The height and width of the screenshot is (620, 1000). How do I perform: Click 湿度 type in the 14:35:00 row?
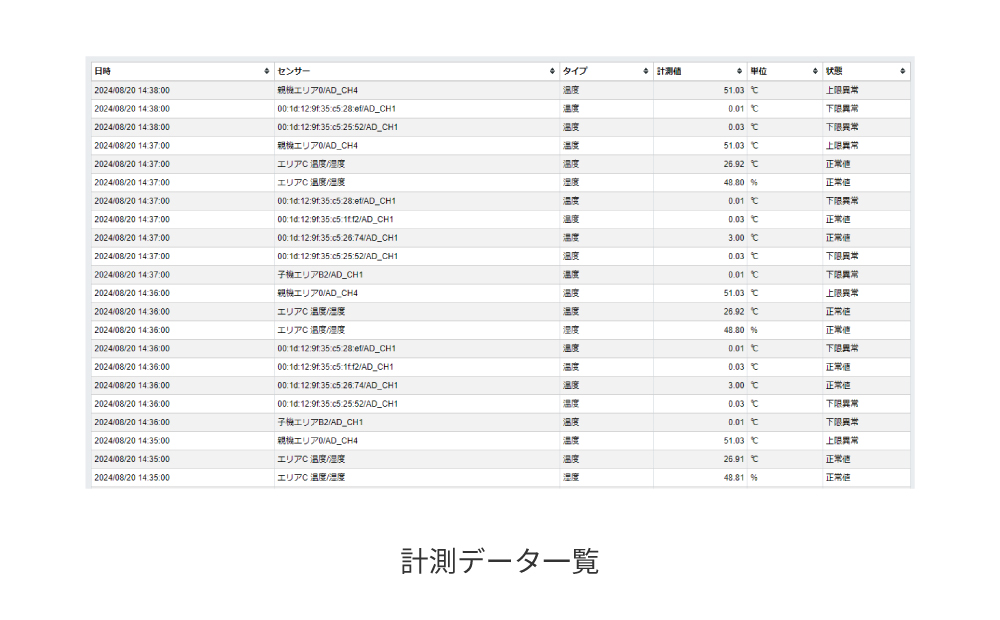tap(571, 478)
